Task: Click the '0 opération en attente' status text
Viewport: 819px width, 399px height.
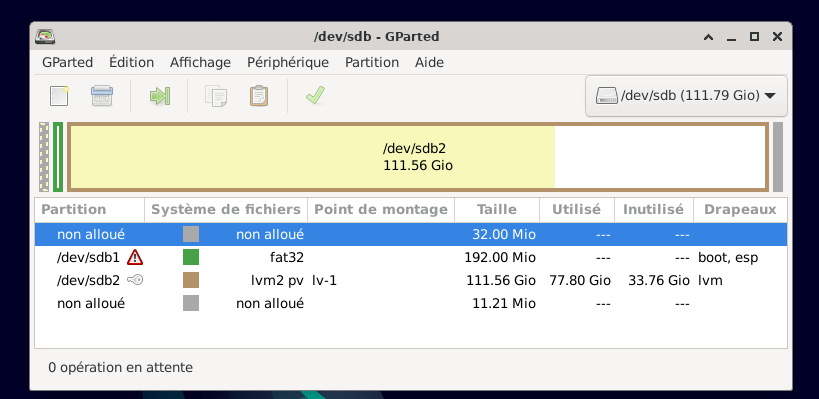Action: click(121, 368)
